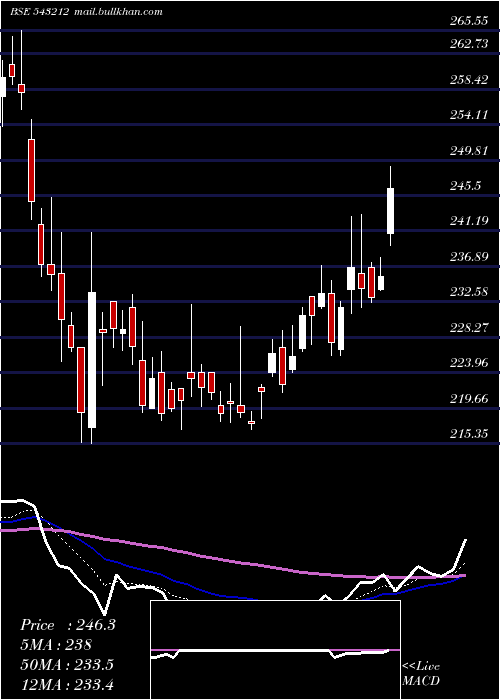Click the 265.55 price level label
The width and height of the screenshot is (500, 700).
tap(469, 21)
